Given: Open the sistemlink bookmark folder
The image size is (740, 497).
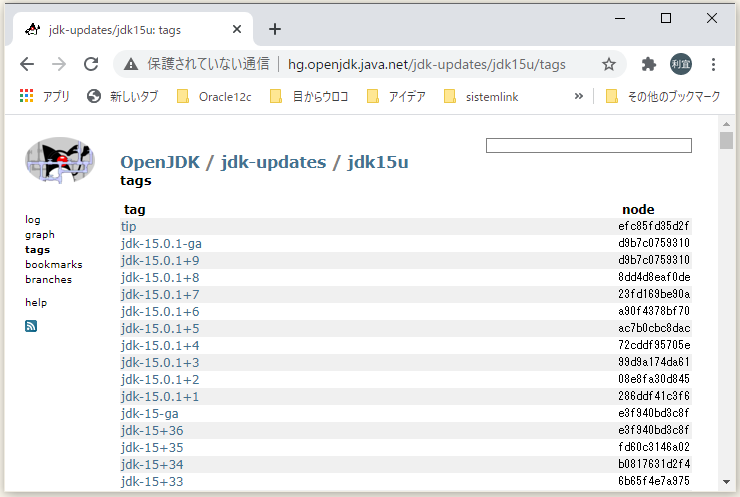Looking at the screenshot, I should pos(481,97).
